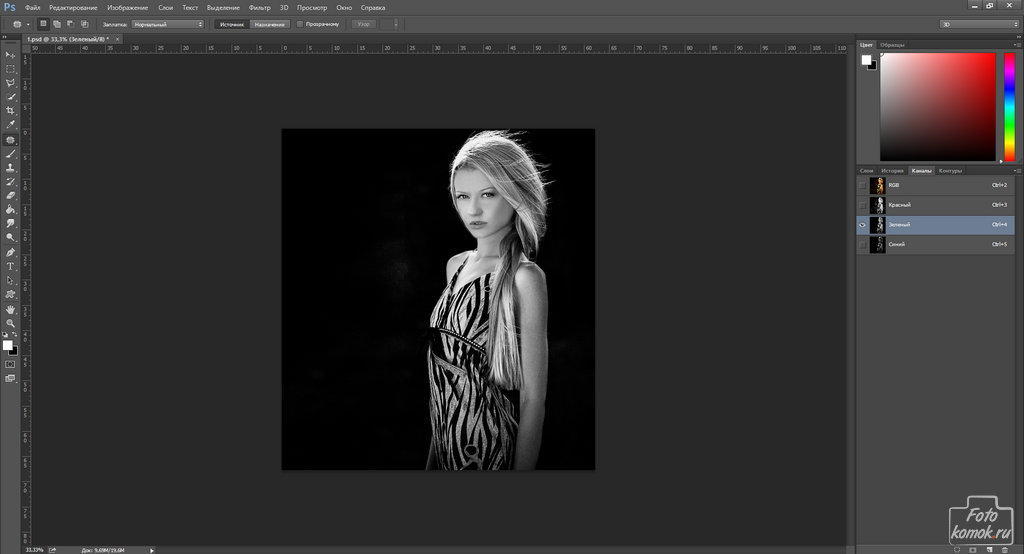
Task: Select the Pen tool
Action: coord(10,253)
